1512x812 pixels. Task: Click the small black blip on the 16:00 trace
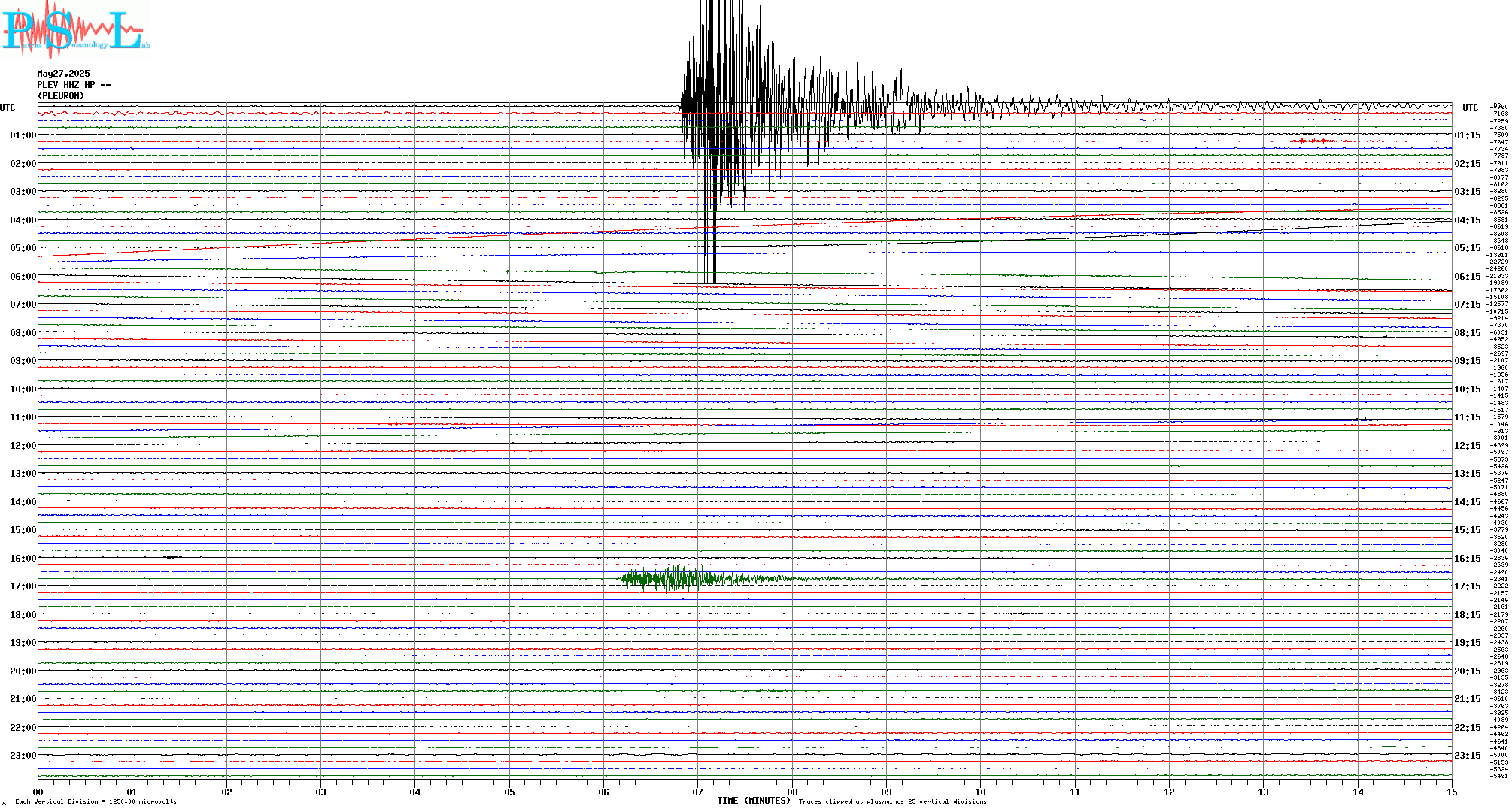172,558
